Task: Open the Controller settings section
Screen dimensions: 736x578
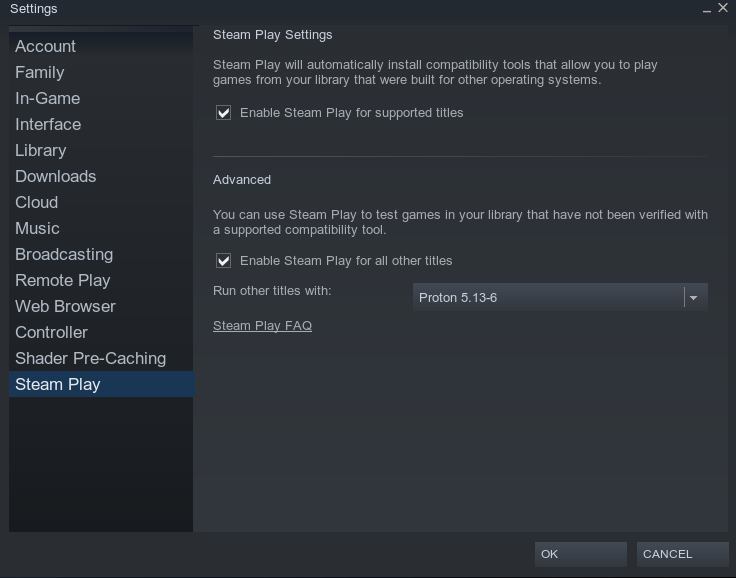Action: [x=51, y=332]
